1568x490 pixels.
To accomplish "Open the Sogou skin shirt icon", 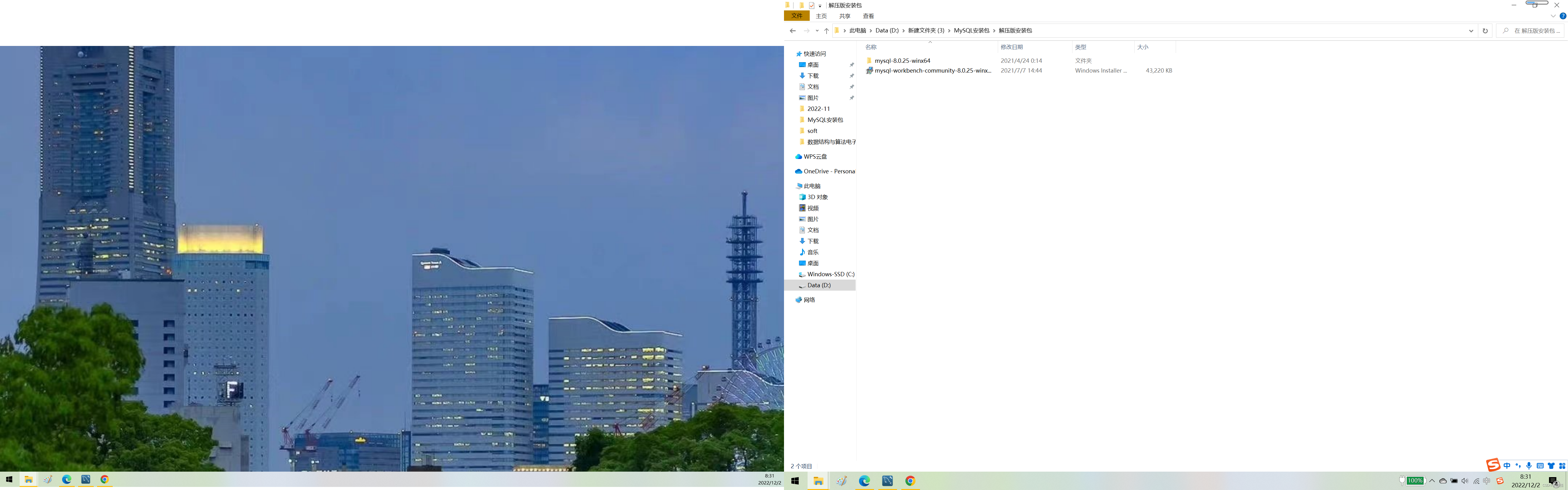I will point(1550,466).
